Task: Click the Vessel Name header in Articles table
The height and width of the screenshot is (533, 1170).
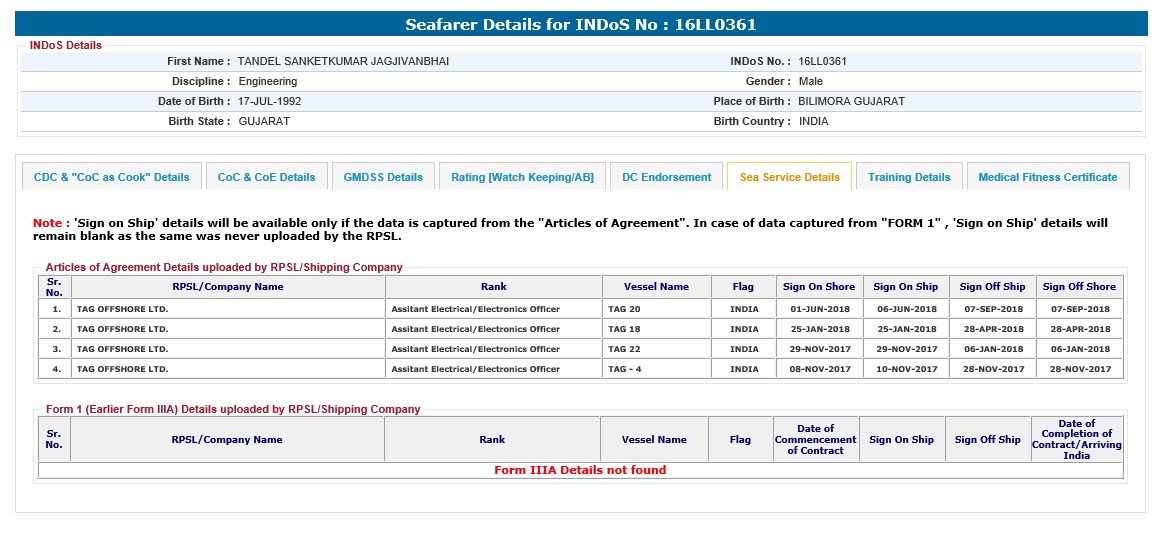Action: click(656, 287)
